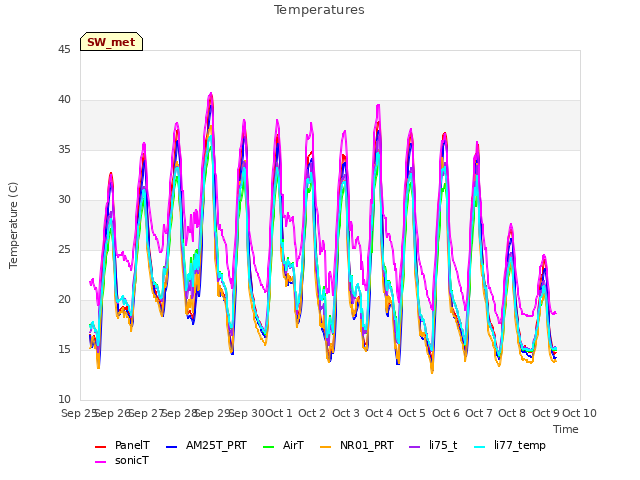Click the 35 y-axis tick label

[x=64, y=150]
